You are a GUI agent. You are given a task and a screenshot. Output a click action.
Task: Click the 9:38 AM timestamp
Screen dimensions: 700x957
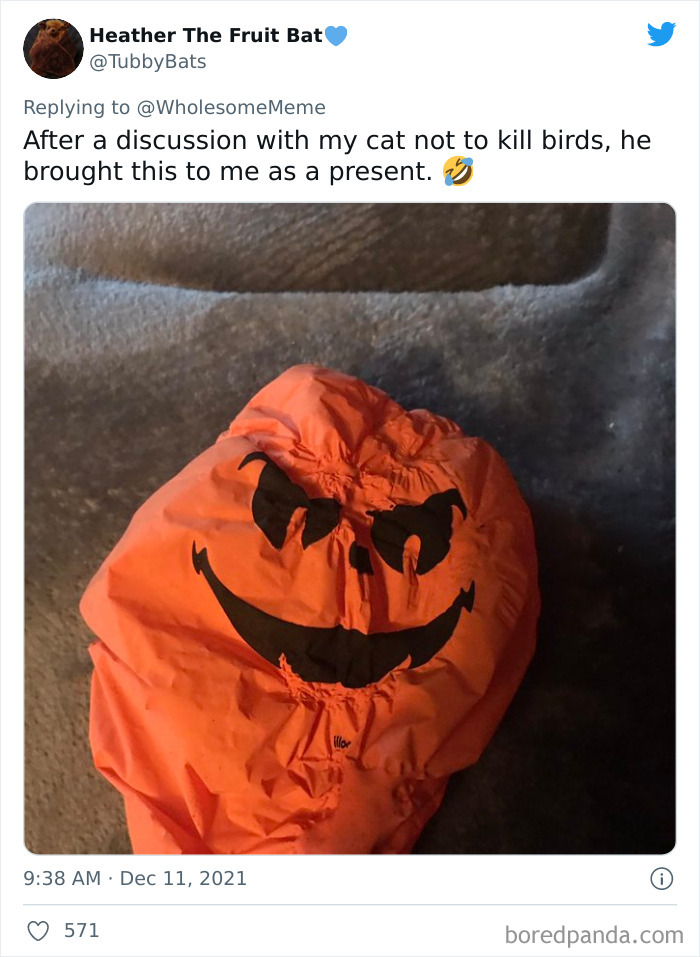[62, 878]
